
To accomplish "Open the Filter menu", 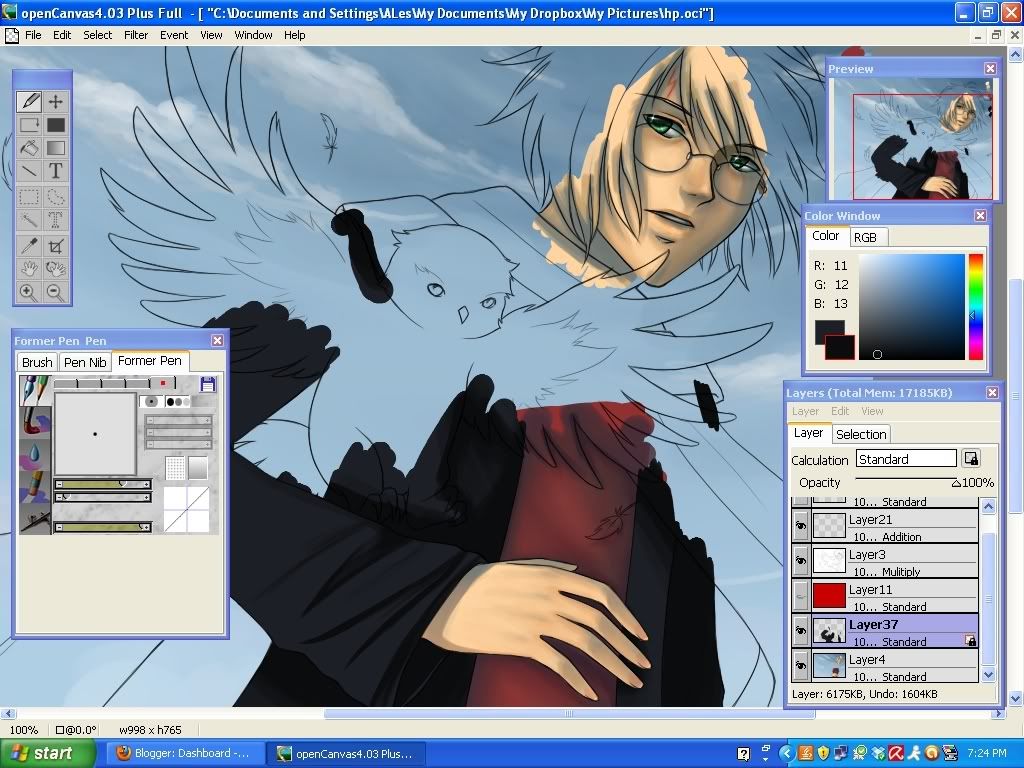I will (x=136, y=35).
